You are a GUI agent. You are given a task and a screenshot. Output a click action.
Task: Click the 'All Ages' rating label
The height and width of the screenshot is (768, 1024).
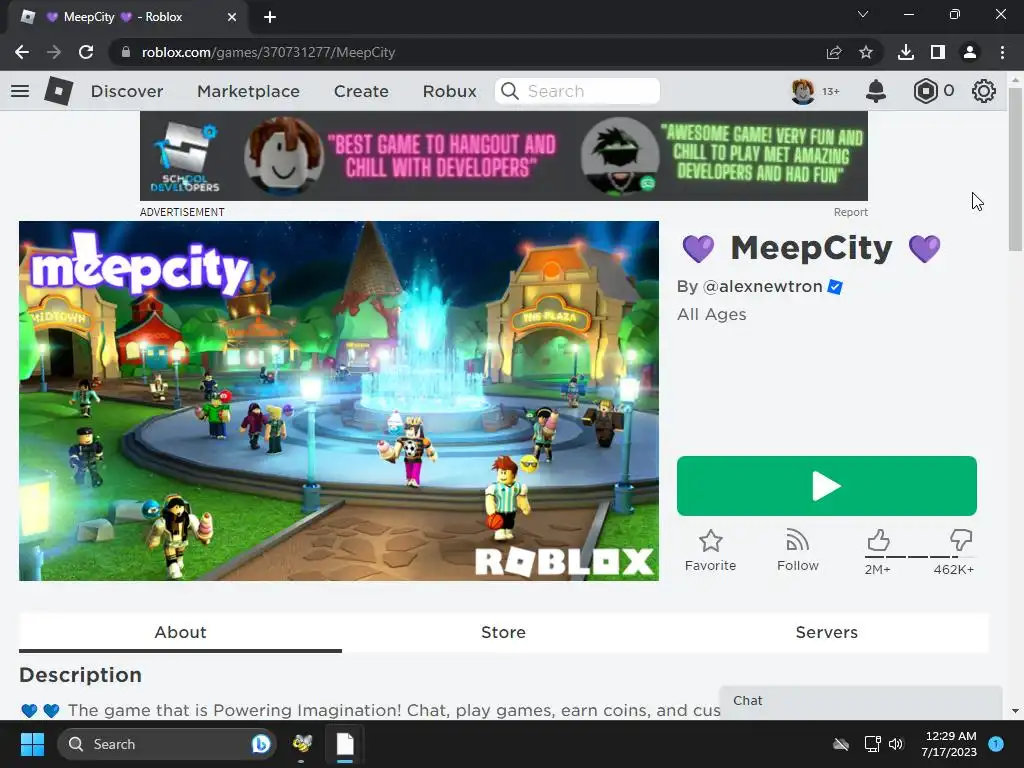pos(711,315)
